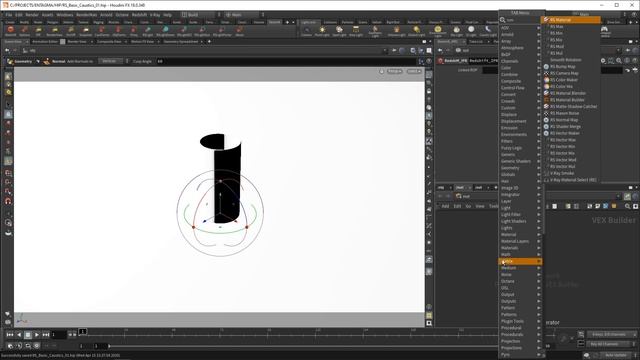This screenshot has height=360, width=640.
Task: Jump to last frame in playbar
Action: 46,335
